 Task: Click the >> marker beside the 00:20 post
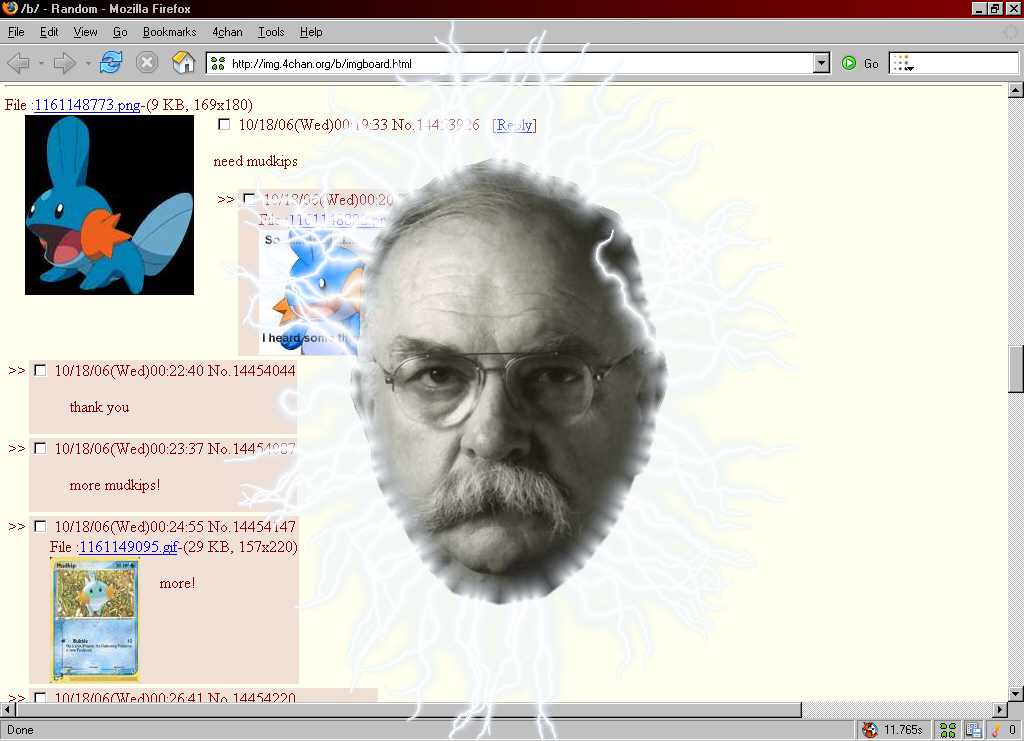[x=225, y=200]
